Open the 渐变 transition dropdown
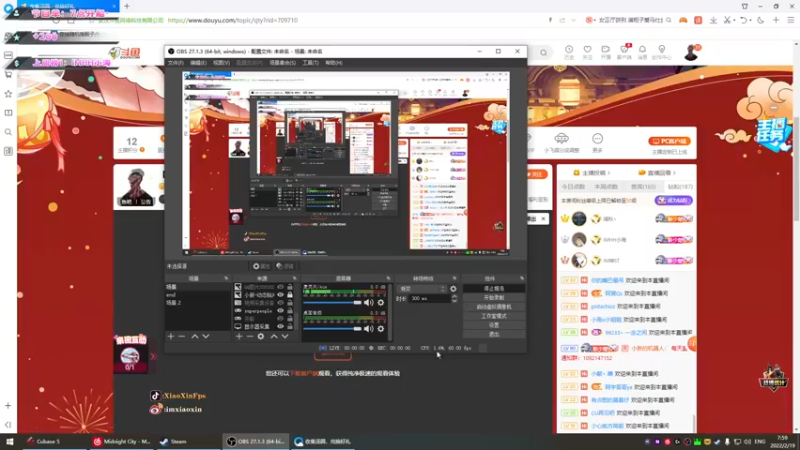 click(x=421, y=289)
